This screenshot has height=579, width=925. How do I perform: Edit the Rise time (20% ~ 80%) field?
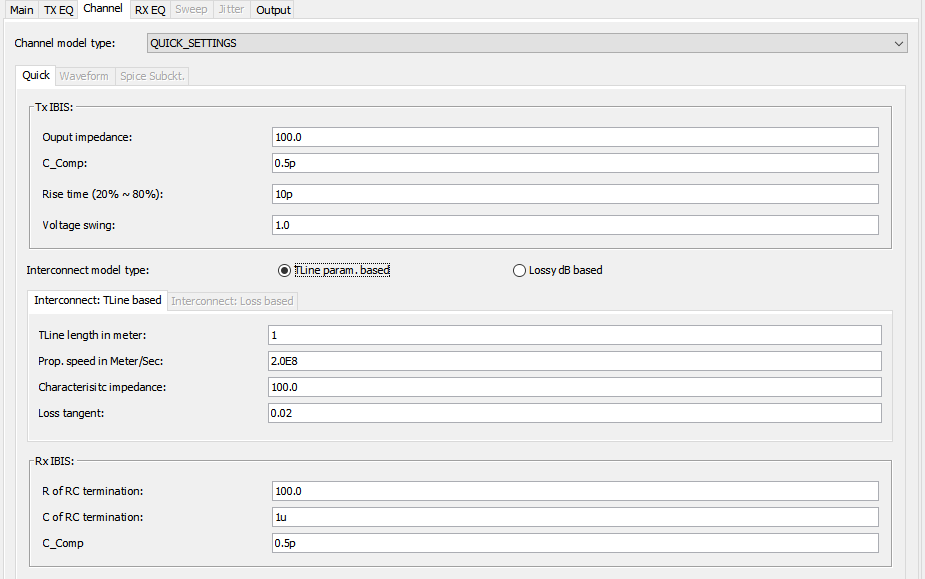[574, 194]
